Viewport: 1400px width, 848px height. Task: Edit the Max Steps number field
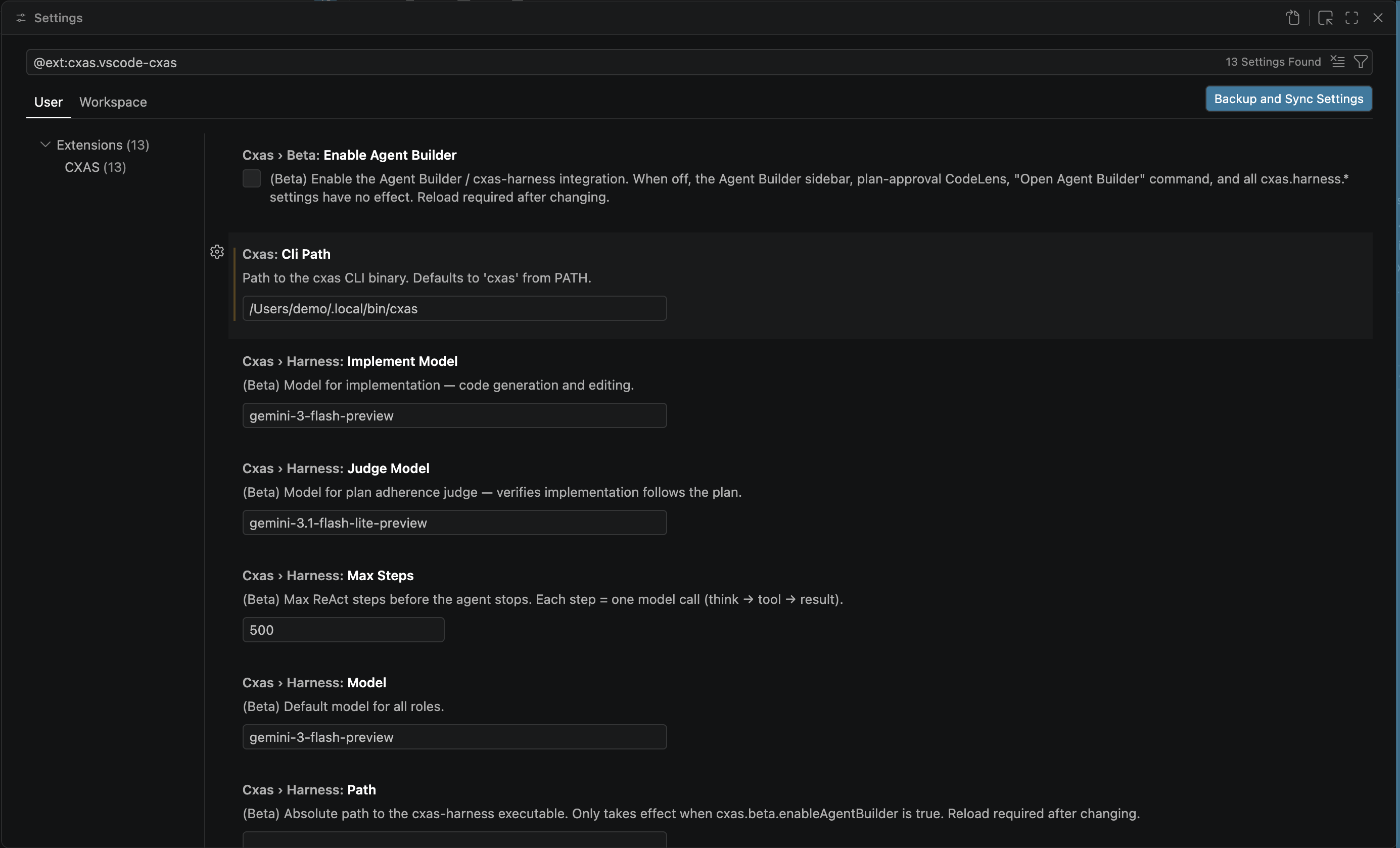[x=343, y=629]
